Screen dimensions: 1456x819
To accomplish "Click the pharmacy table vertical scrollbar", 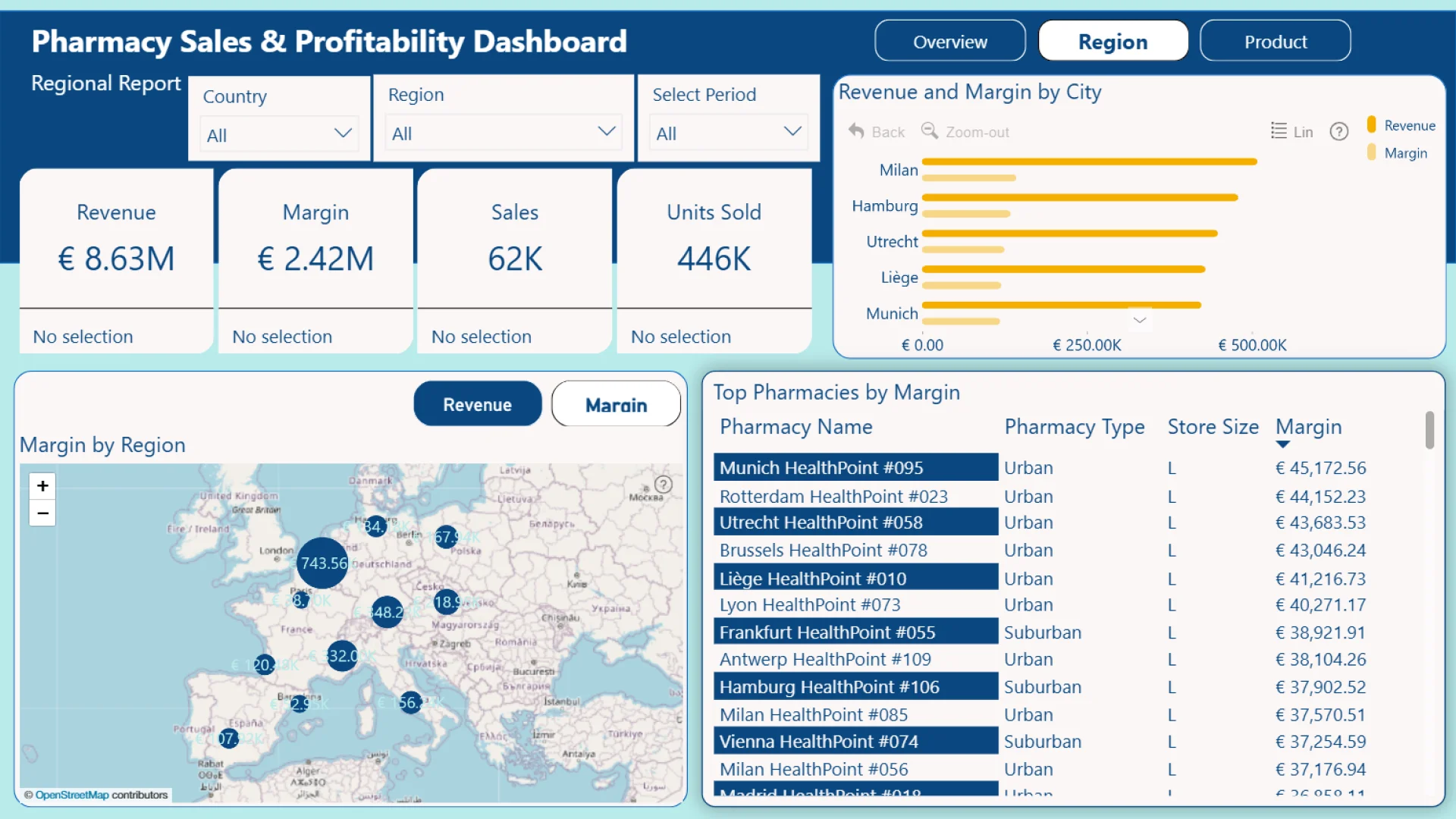I will 1429,431.
